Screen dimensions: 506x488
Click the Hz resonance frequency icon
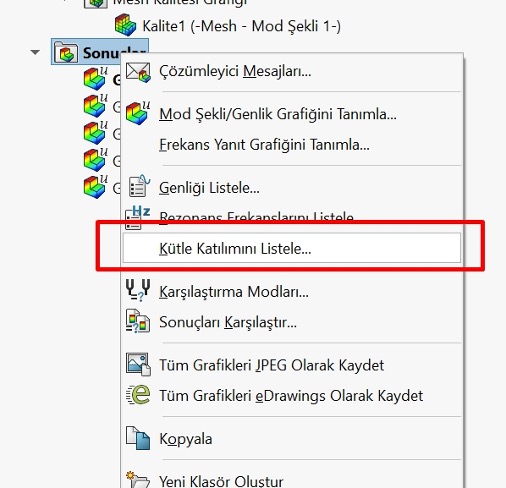click(137, 217)
